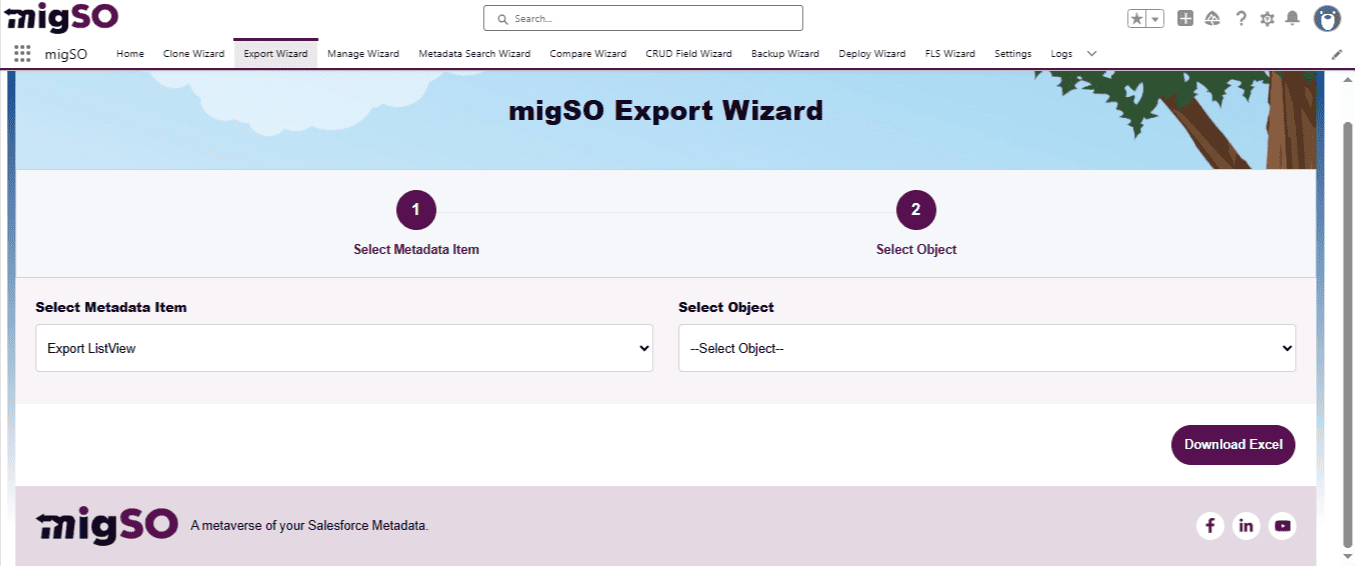Open the setup gear icon
This screenshot has width=1355, height=566.
(1267, 19)
